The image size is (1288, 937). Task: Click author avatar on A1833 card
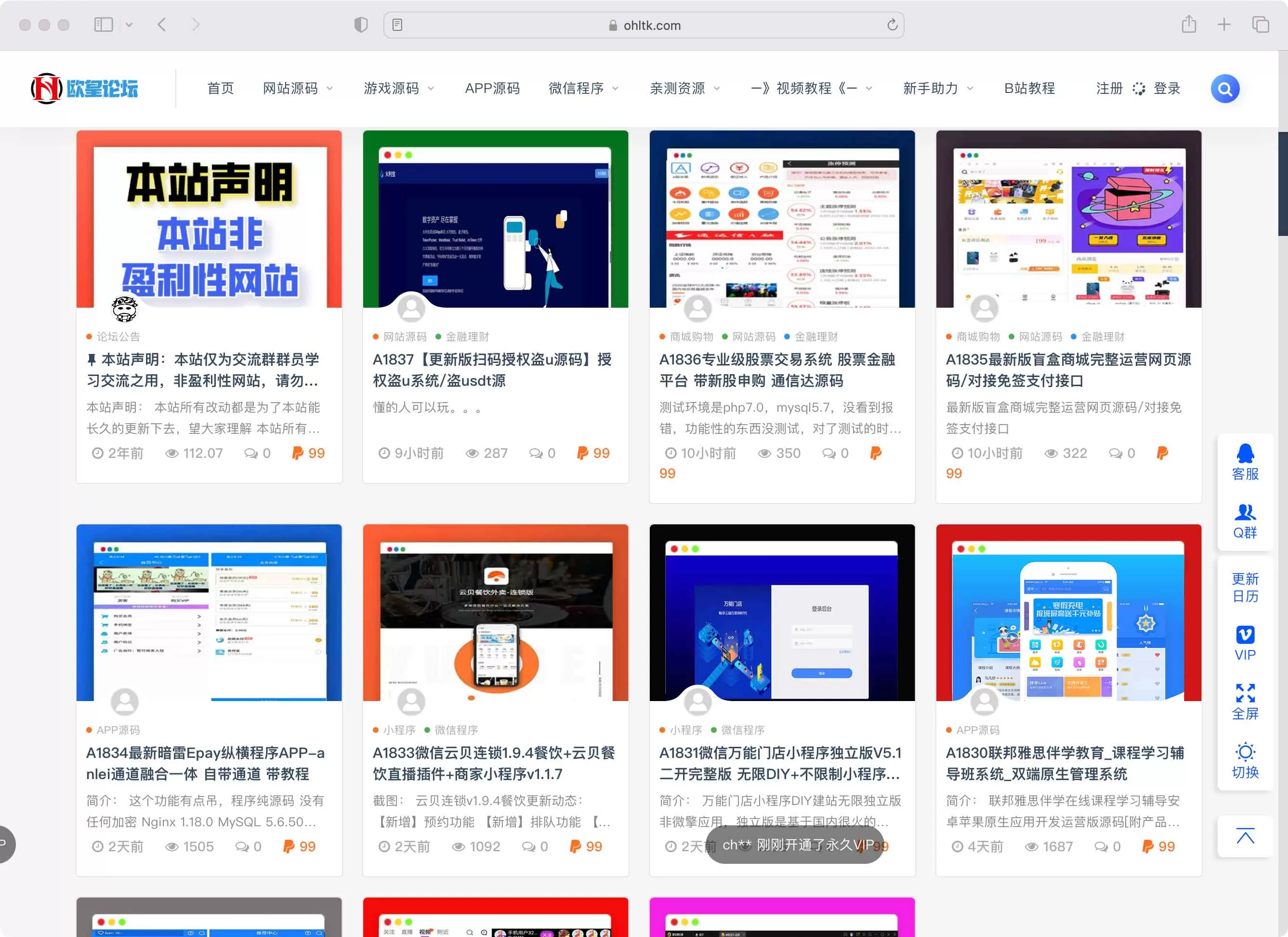click(x=411, y=702)
